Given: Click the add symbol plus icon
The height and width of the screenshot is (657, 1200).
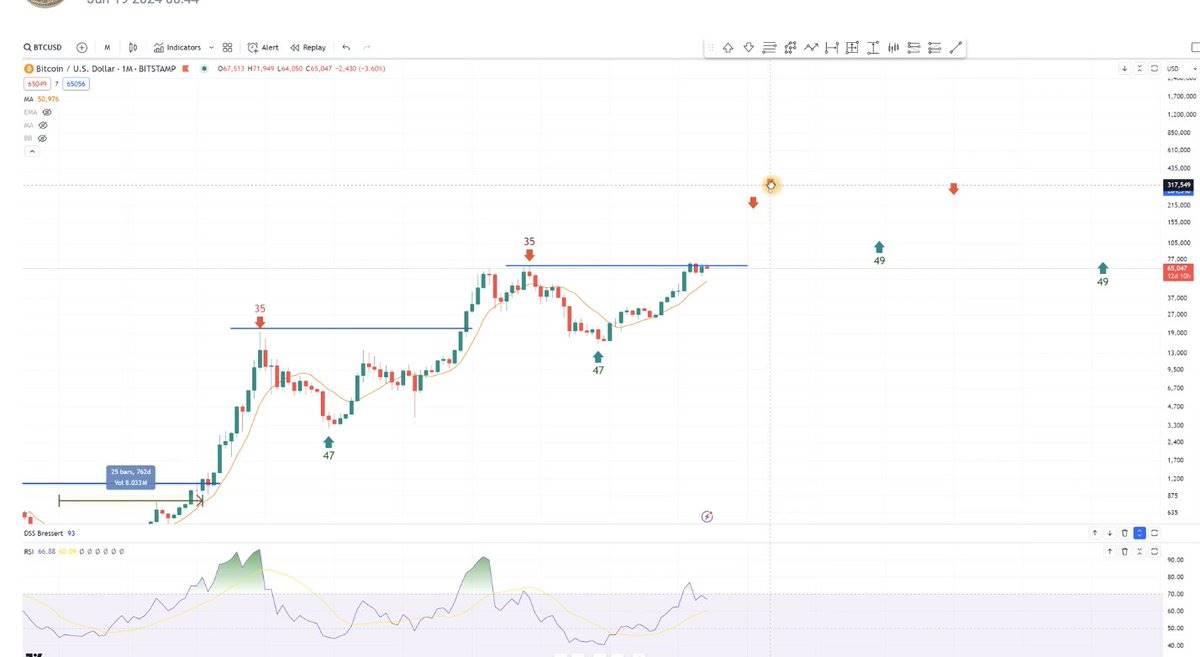Looking at the screenshot, I should [81, 47].
